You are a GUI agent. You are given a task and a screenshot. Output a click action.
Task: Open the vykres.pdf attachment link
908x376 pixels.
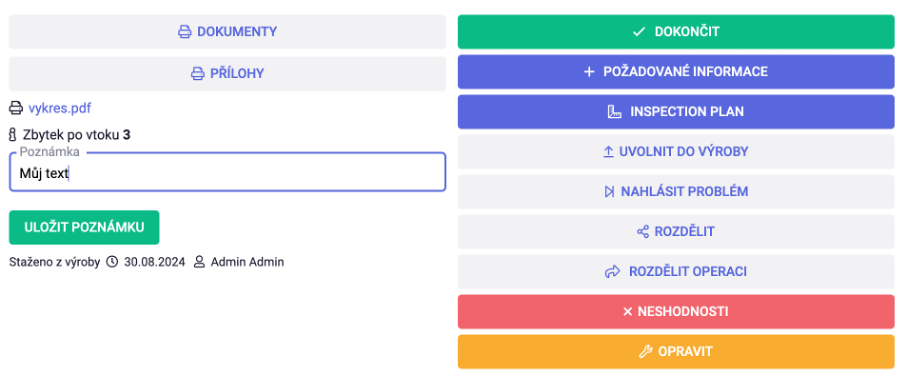[60, 108]
